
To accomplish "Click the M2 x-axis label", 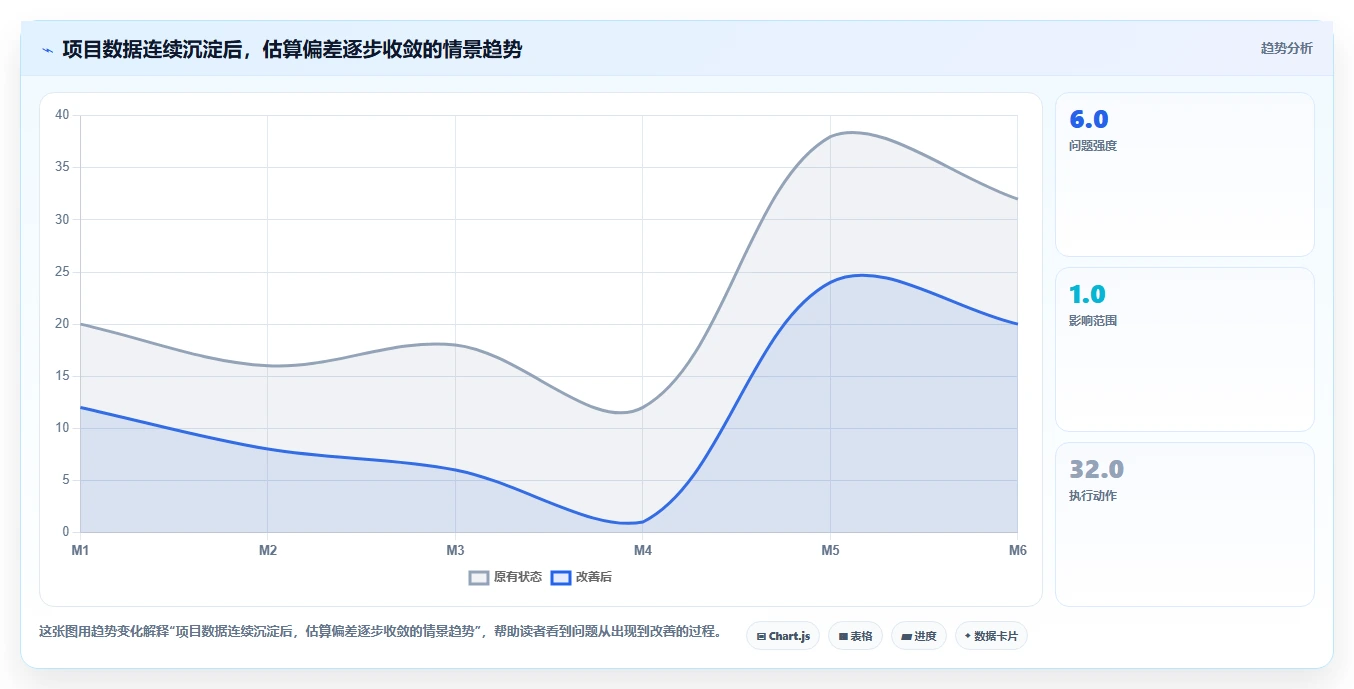I will coord(267,550).
